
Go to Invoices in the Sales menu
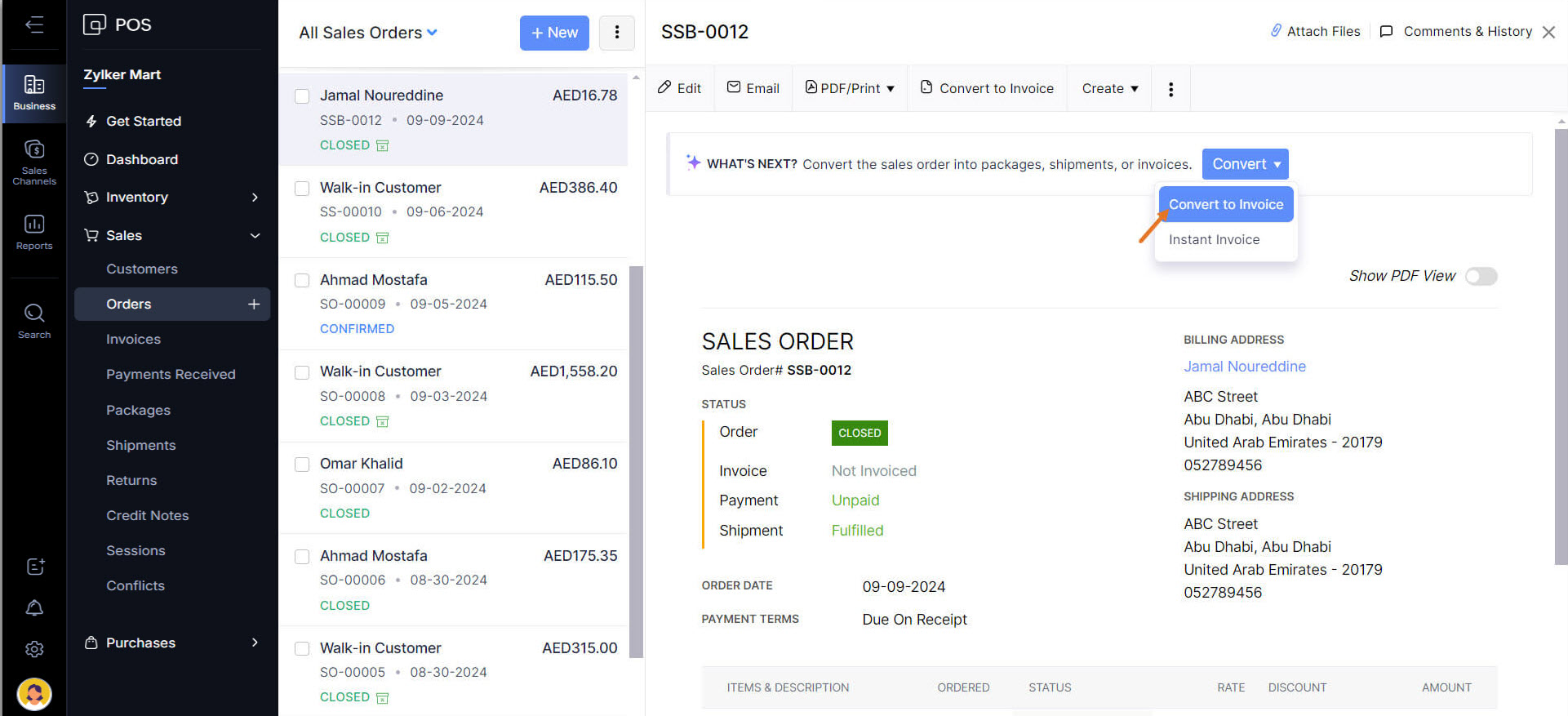pyautogui.click(x=133, y=339)
